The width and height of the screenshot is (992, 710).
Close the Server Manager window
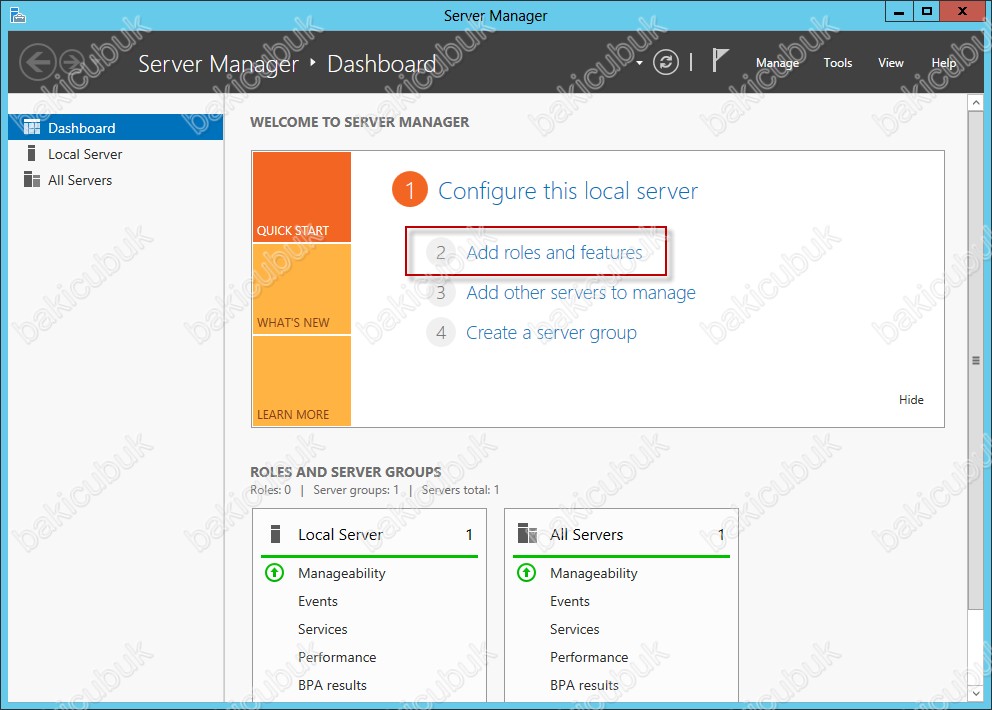click(962, 11)
